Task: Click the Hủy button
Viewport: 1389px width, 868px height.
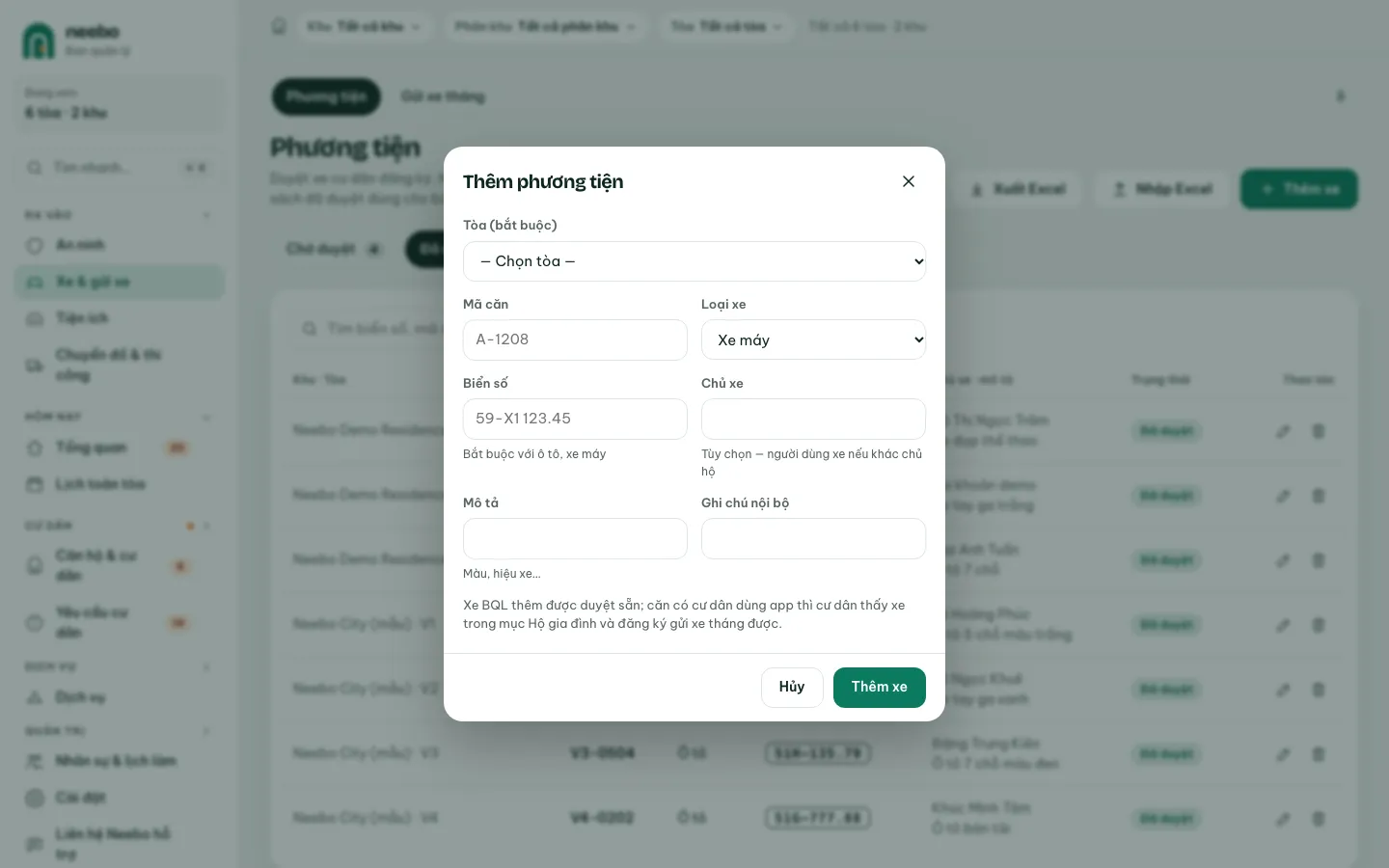Action: [x=792, y=688]
